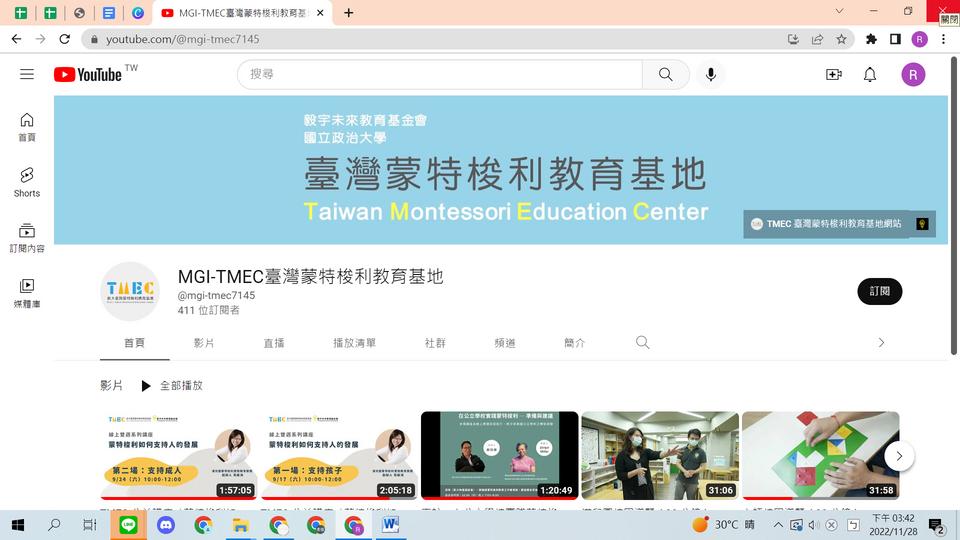
Task: Click the YouTube search input field
Action: (440, 74)
